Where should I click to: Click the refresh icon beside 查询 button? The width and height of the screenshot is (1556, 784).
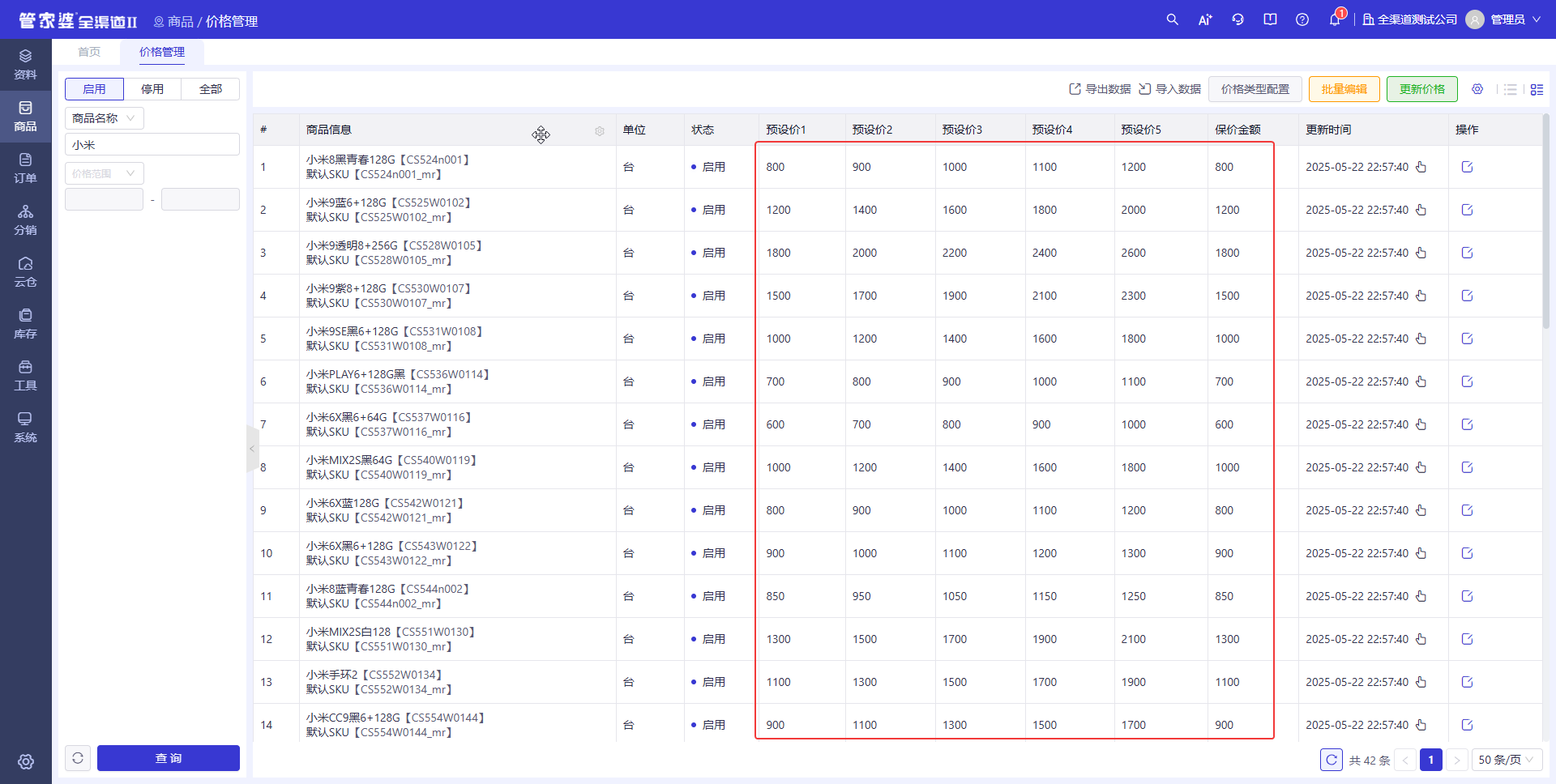point(78,758)
